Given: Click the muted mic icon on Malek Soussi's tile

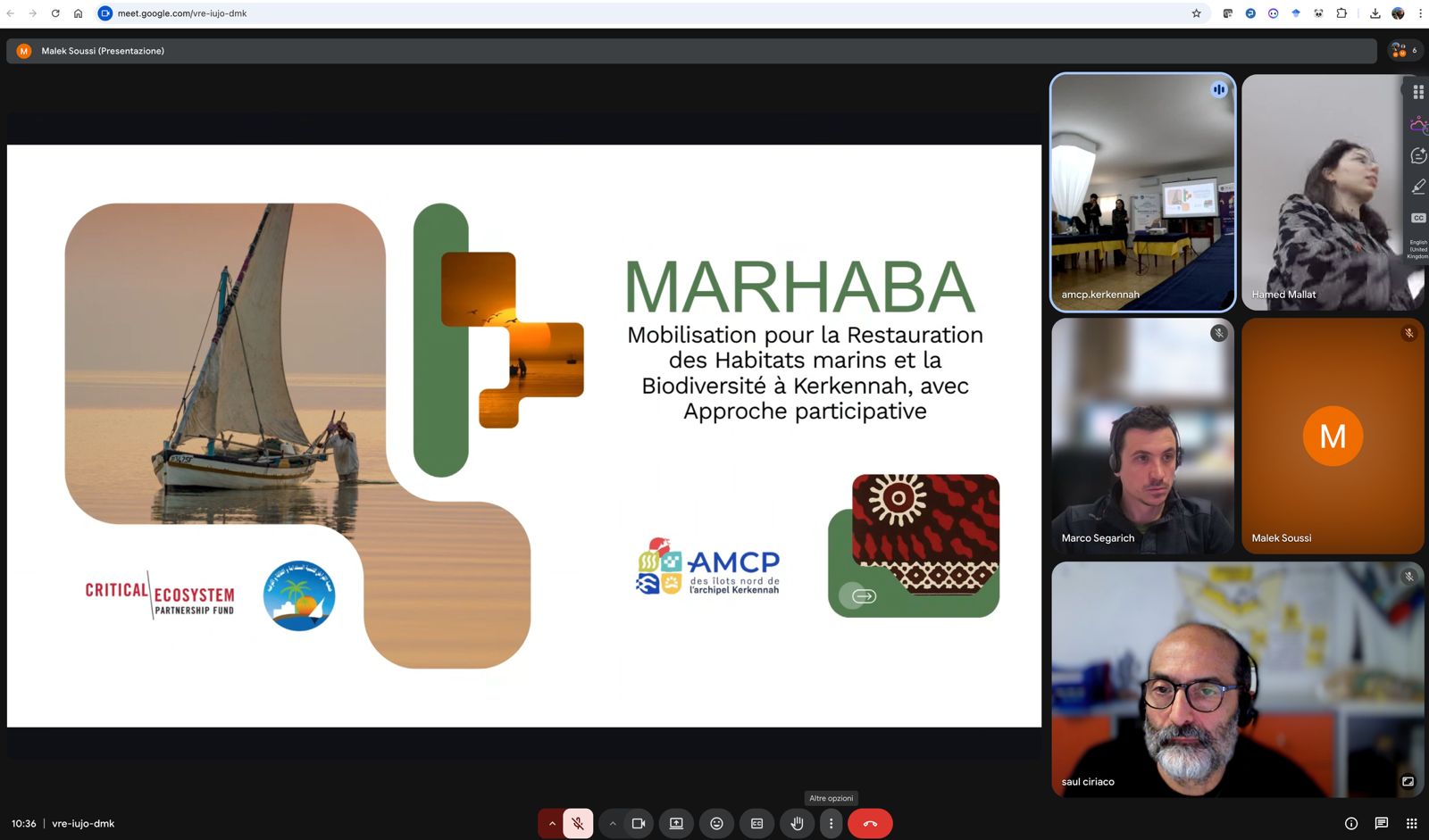Looking at the screenshot, I should [x=1408, y=333].
